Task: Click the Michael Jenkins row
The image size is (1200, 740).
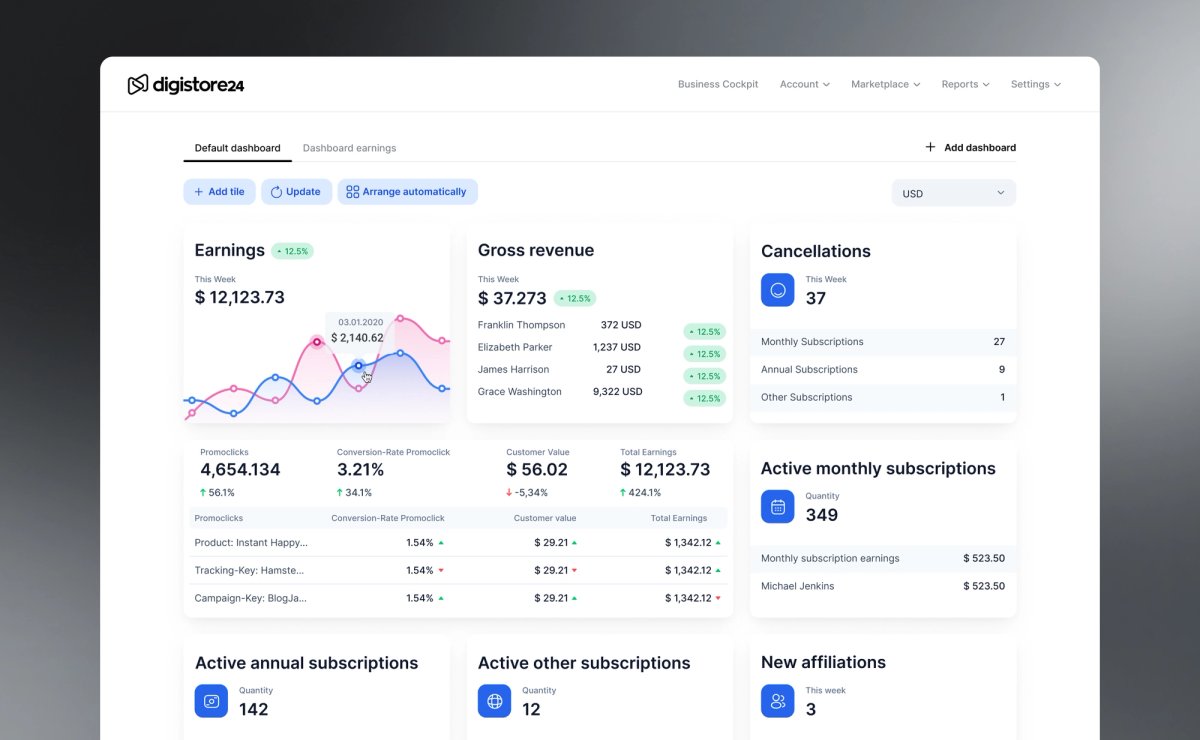Action: pyautogui.click(x=883, y=586)
